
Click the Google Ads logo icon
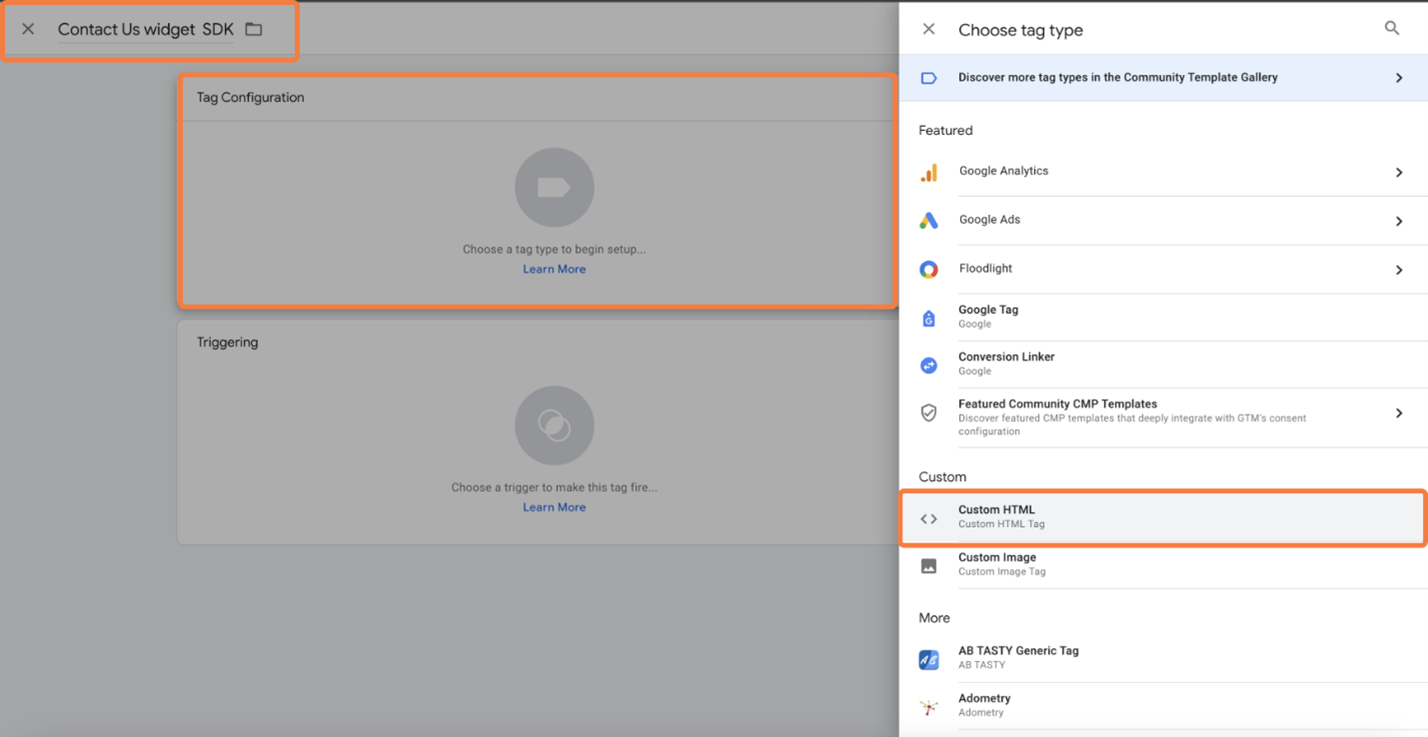929,221
